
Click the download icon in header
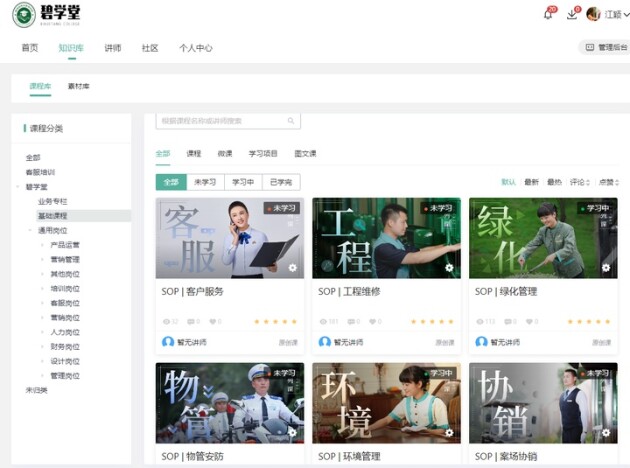click(x=572, y=14)
